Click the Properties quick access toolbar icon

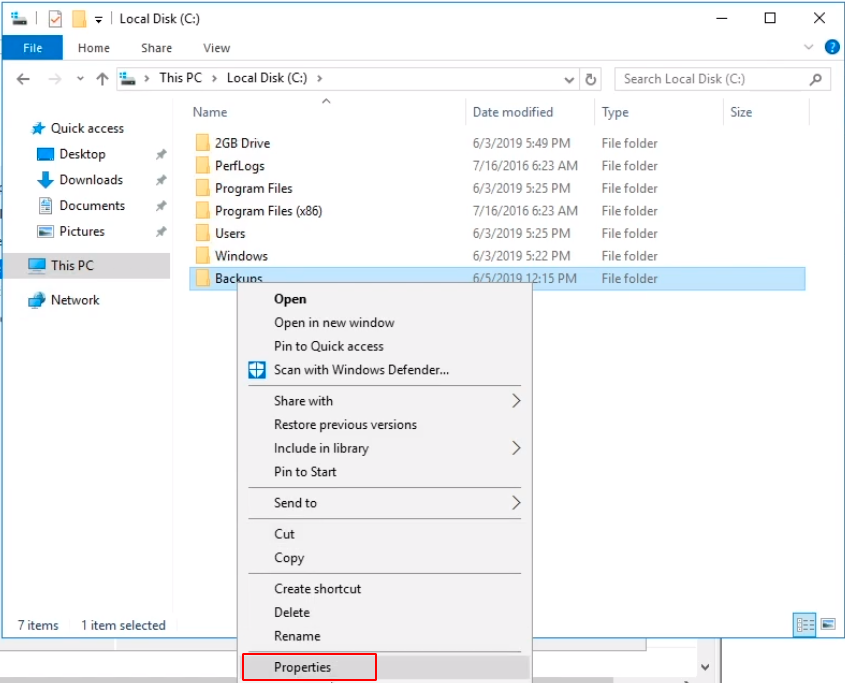(55, 19)
